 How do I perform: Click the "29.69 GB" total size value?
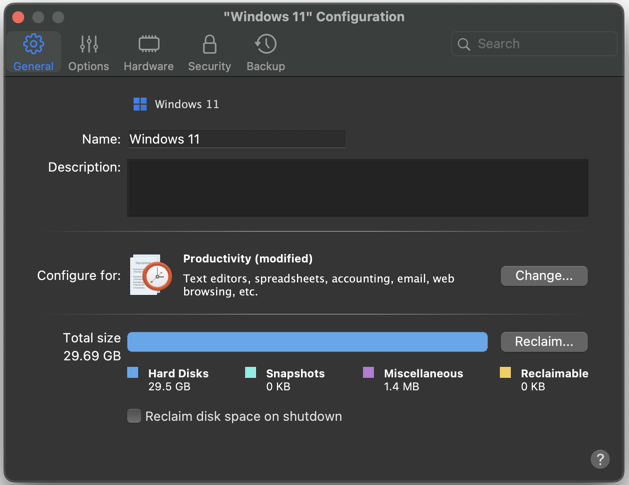(92, 356)
